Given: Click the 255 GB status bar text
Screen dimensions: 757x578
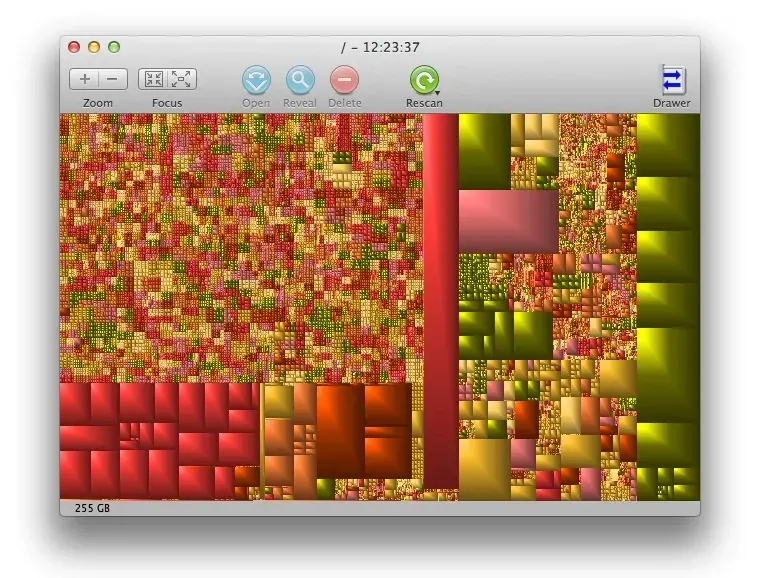Looking at the screenshot, I should [x=92, y=508].
